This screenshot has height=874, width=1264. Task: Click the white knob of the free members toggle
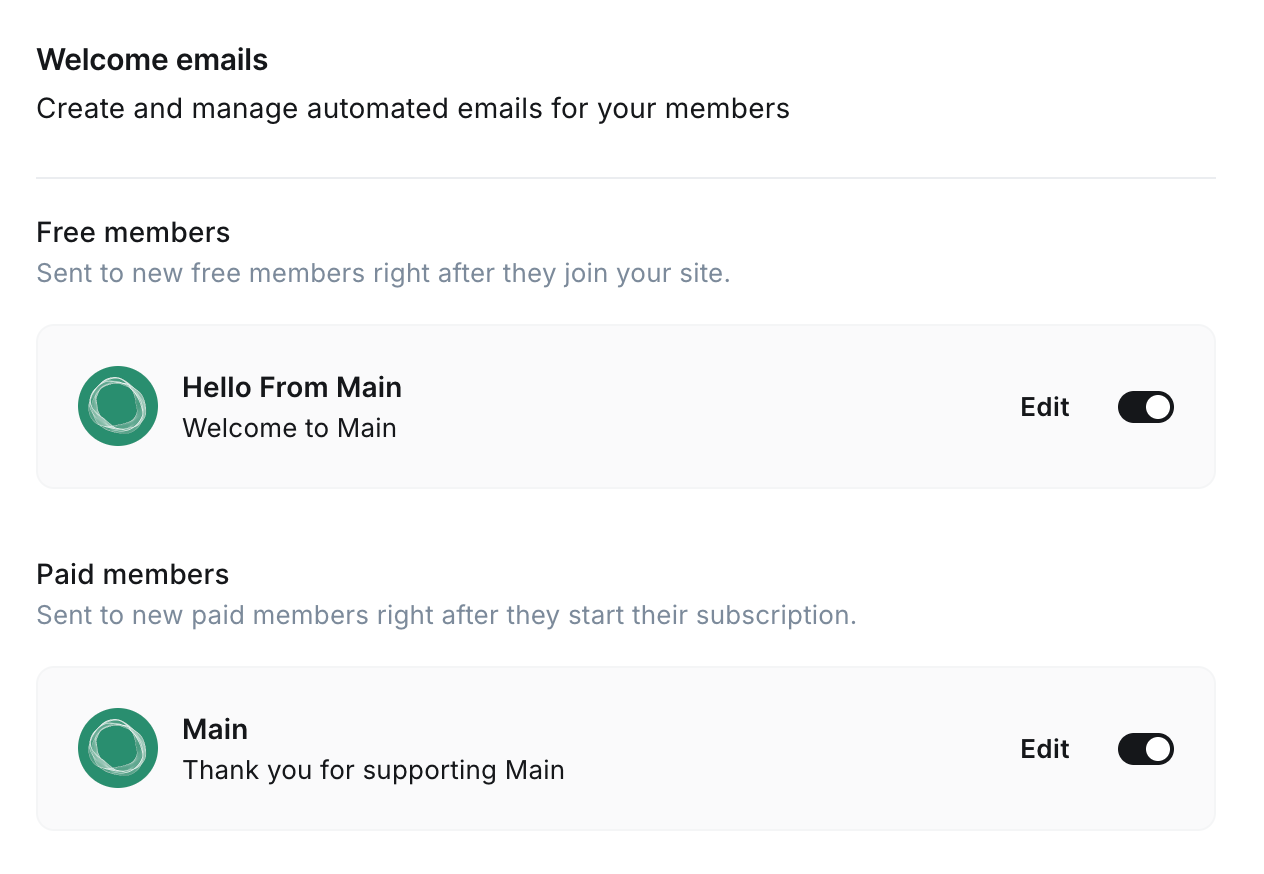click(1158, 407)
